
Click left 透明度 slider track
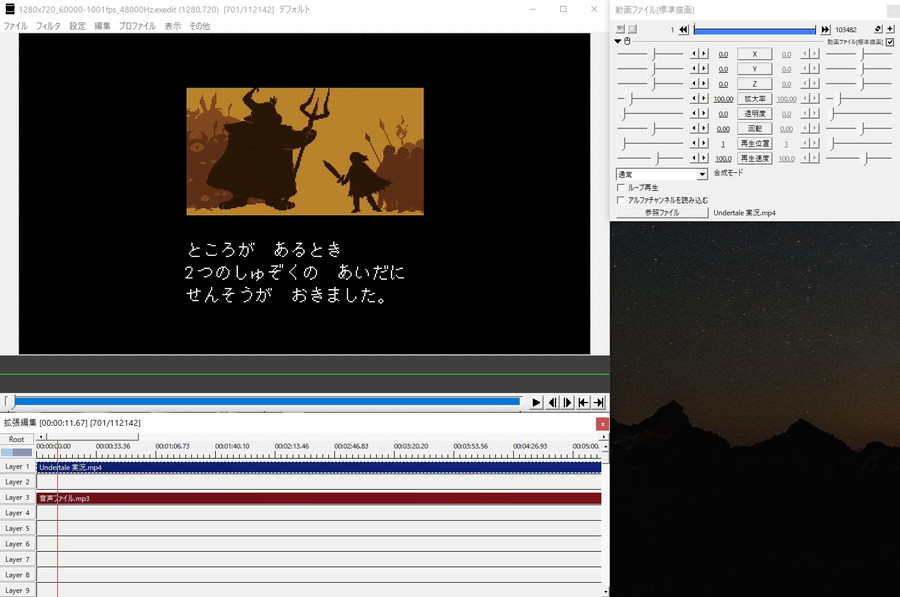coord(650,114)
